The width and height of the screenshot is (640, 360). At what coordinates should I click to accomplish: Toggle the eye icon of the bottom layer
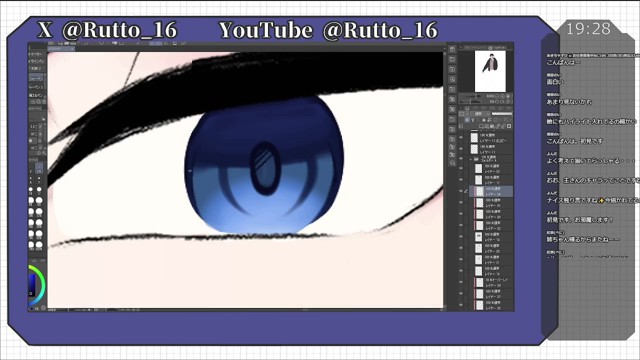tap(461, 305)
